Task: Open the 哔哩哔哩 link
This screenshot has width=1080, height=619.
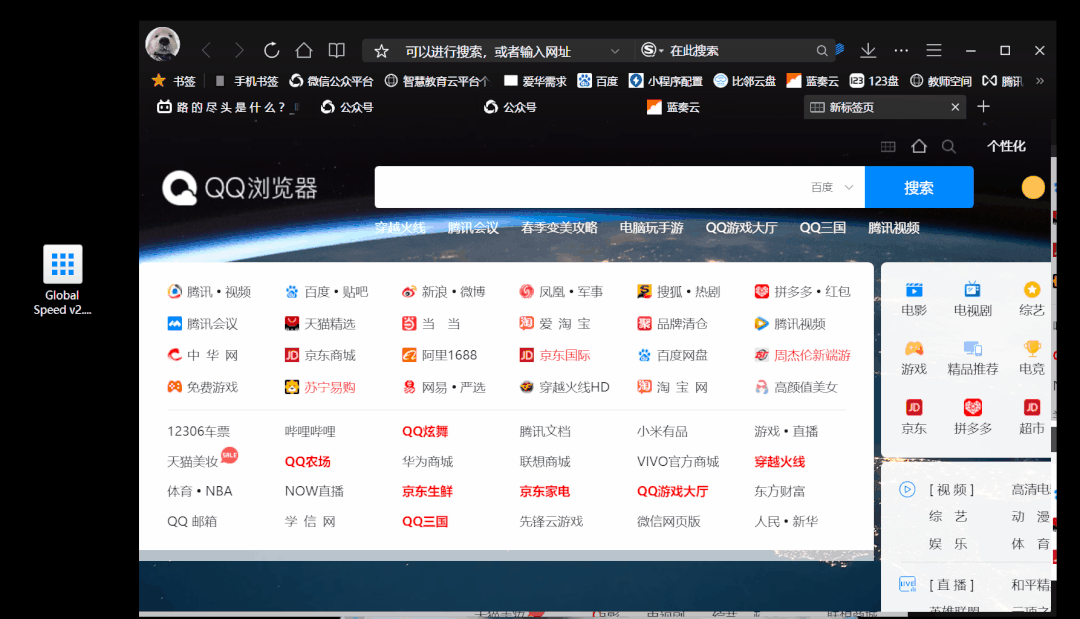Action: tap(310, 432)
